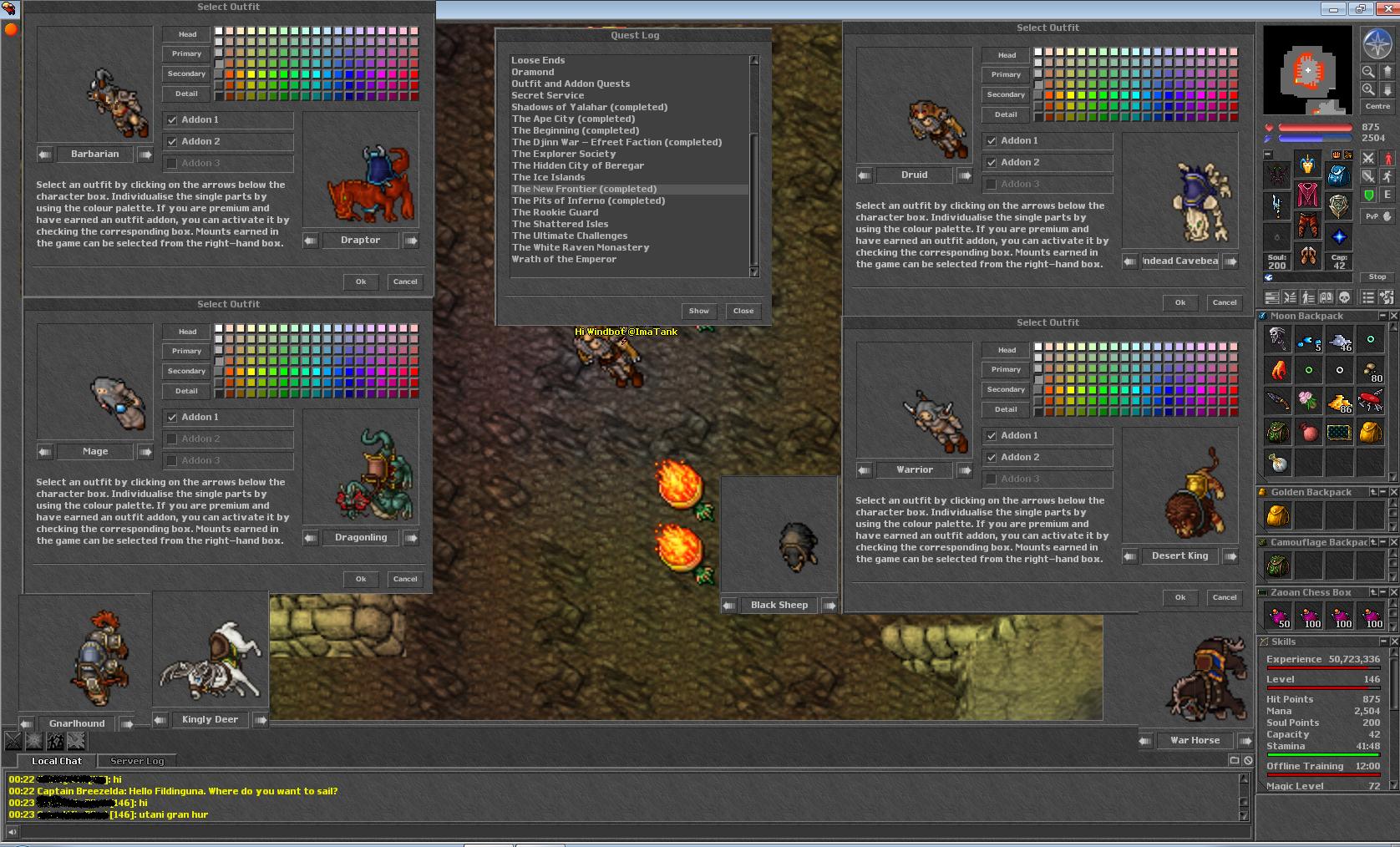The height and width of the screenshot is (847, 1400).
Task: Select the wand in the weapon slot
Action: (x=1276, y=205)
